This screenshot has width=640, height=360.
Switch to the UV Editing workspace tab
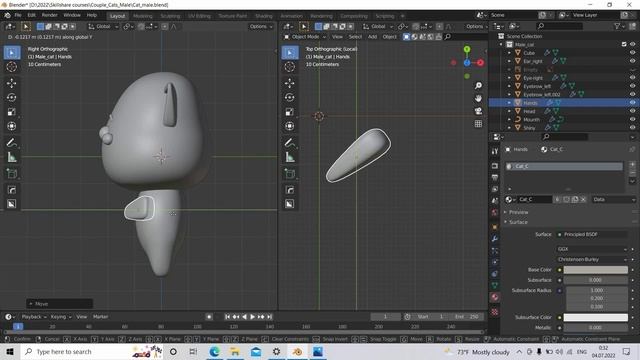coord(199,16)
